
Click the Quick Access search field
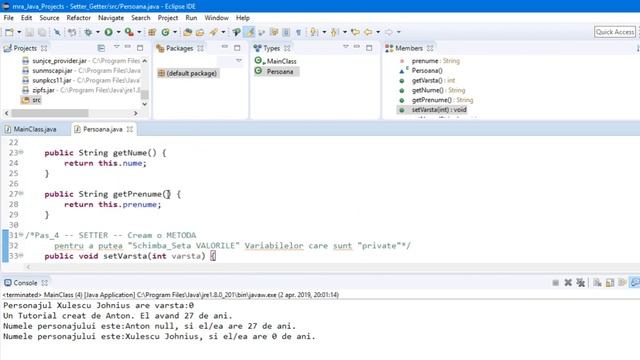click(x=615, y=32)
